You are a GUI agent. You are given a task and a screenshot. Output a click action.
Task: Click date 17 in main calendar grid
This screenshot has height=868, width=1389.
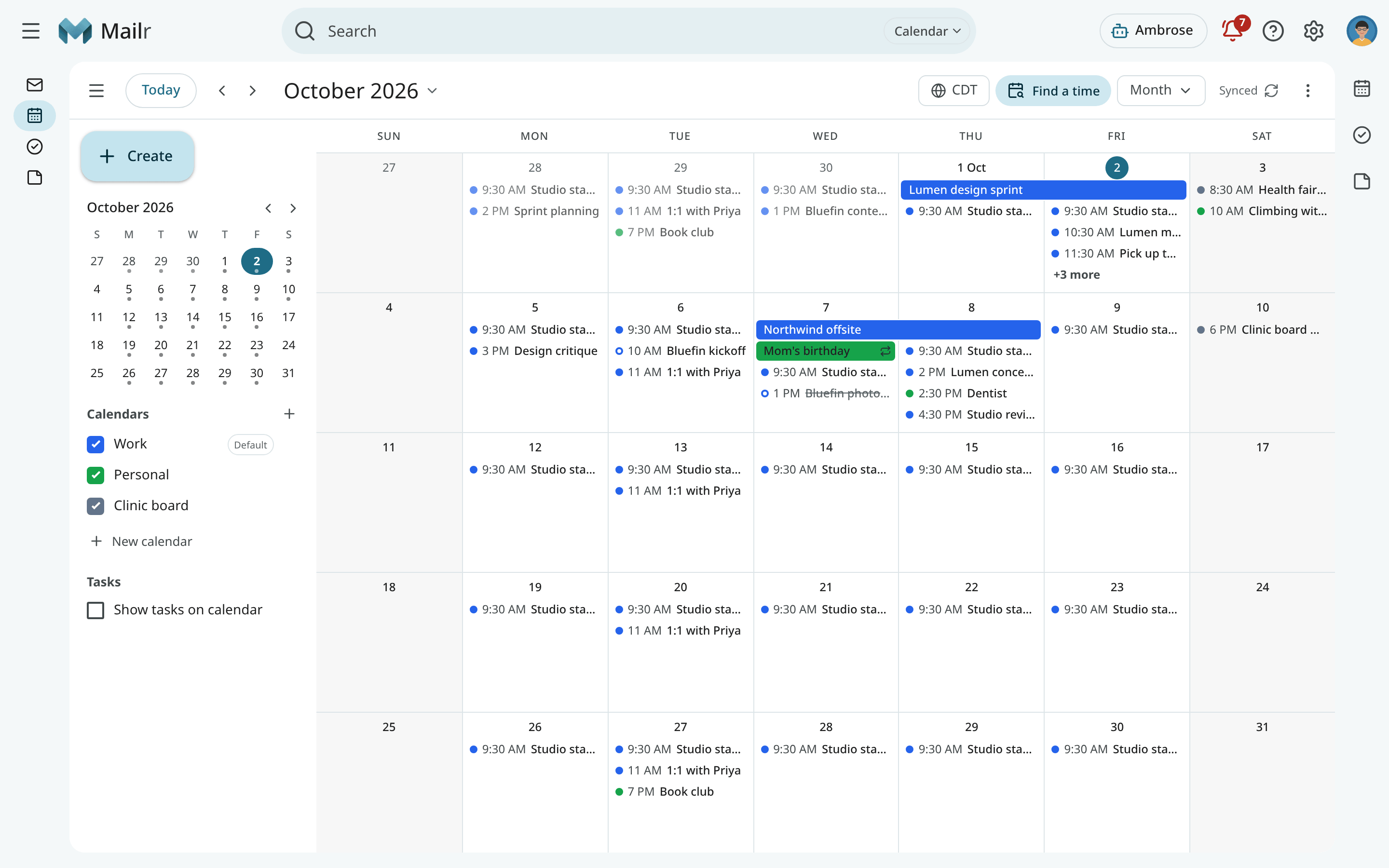[1262, 448]
